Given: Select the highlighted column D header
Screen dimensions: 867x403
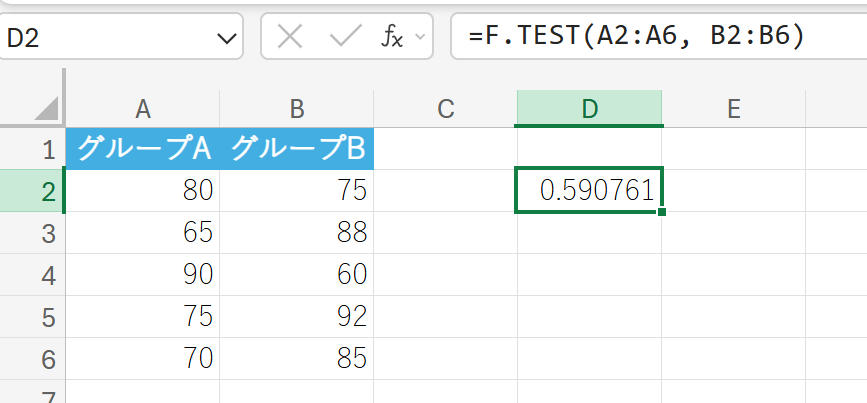Looking at the screenshot, I should (589, 109).
